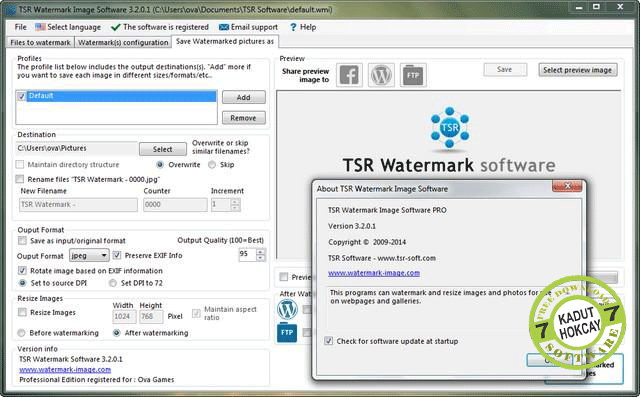Enable Rename files checkbox
The height and width of the screenshot is (397, 640).
[x=20, y=179]
